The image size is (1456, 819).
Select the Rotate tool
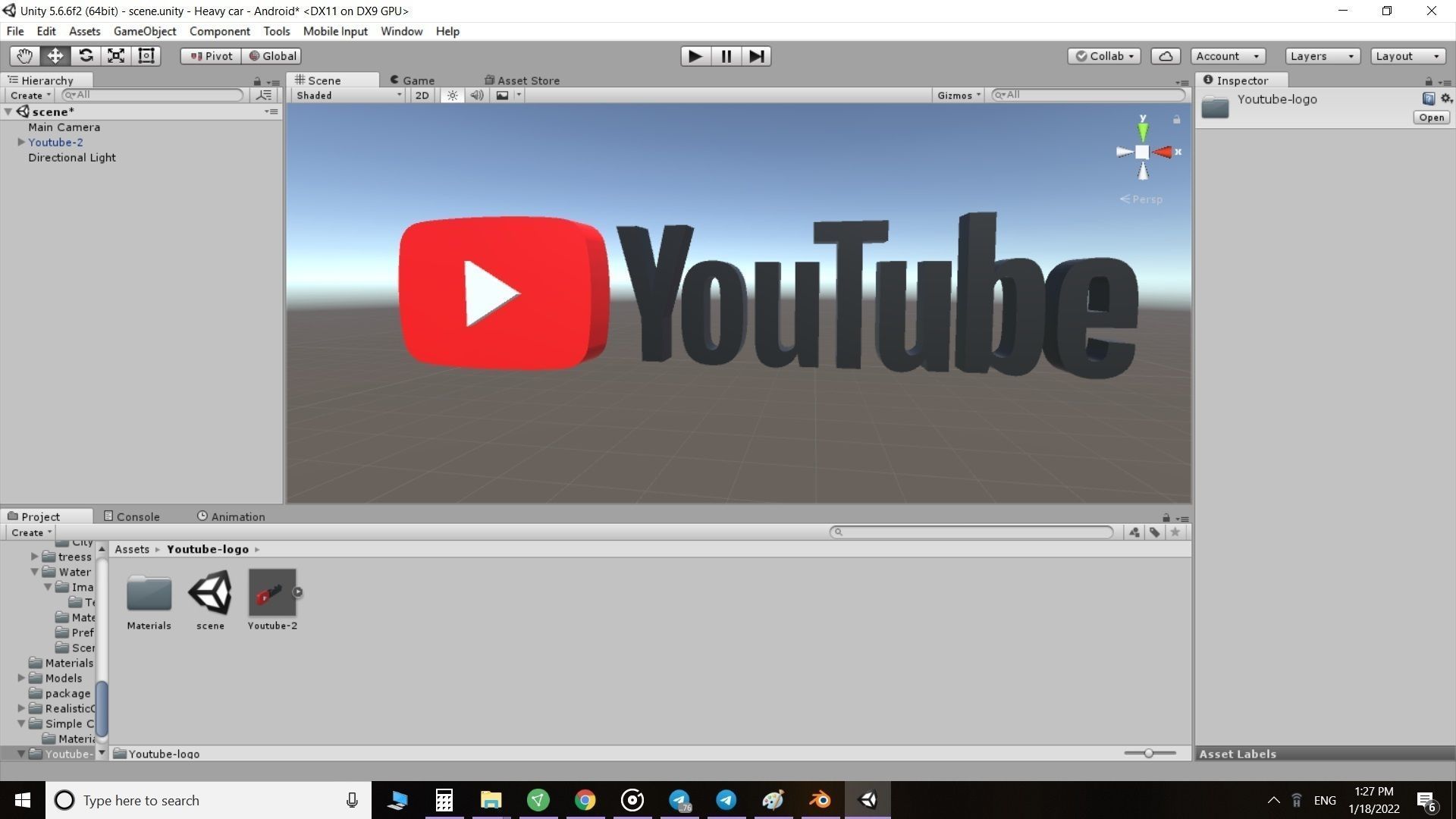click(86, 55)
